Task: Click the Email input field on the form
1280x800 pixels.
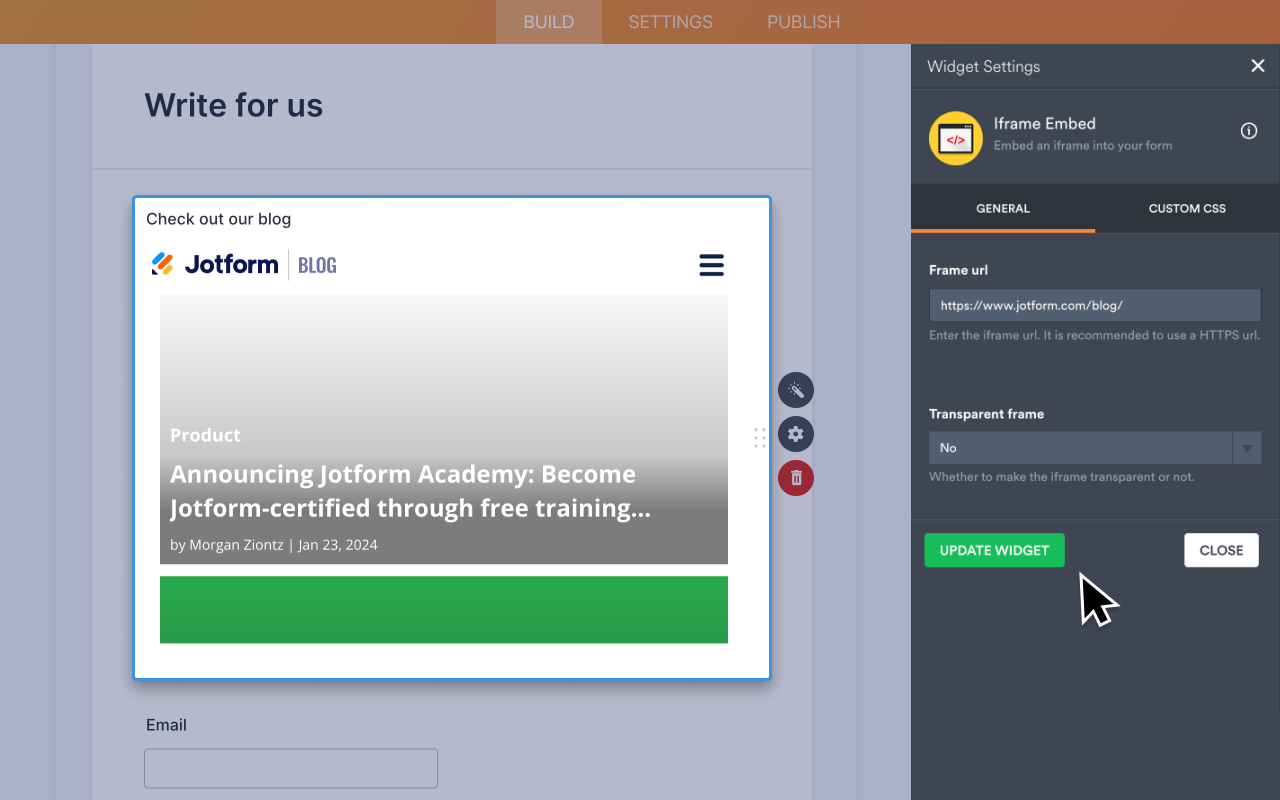Action: [290, 768]
